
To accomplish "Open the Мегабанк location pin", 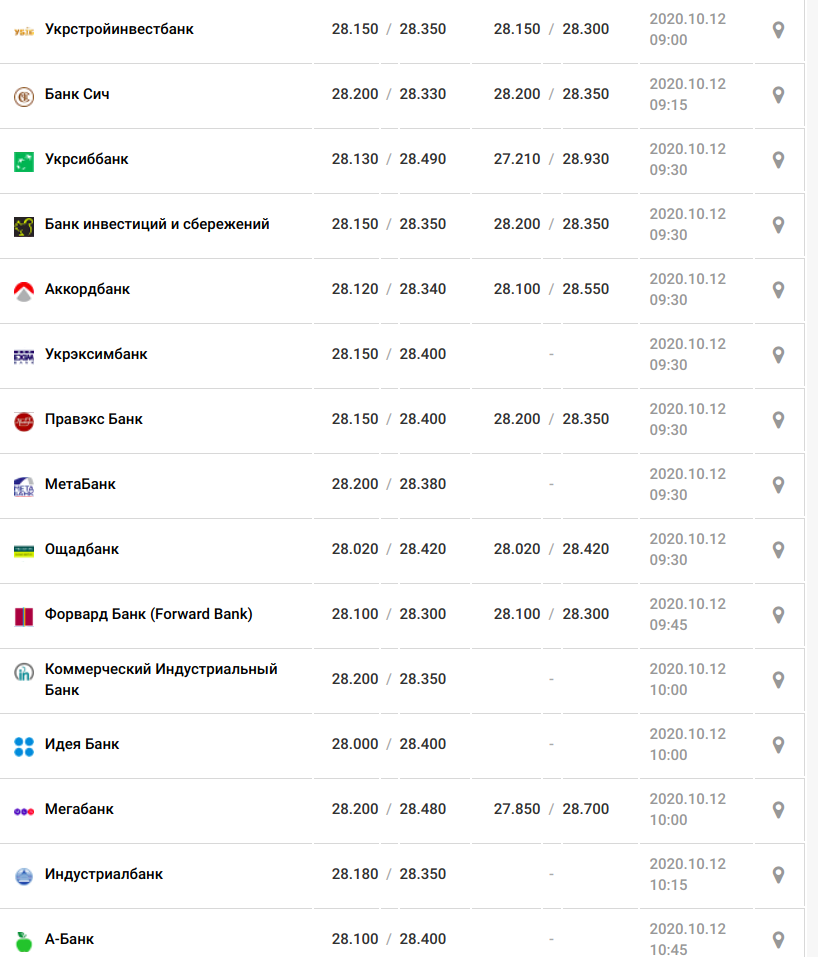I will point(778,810).
